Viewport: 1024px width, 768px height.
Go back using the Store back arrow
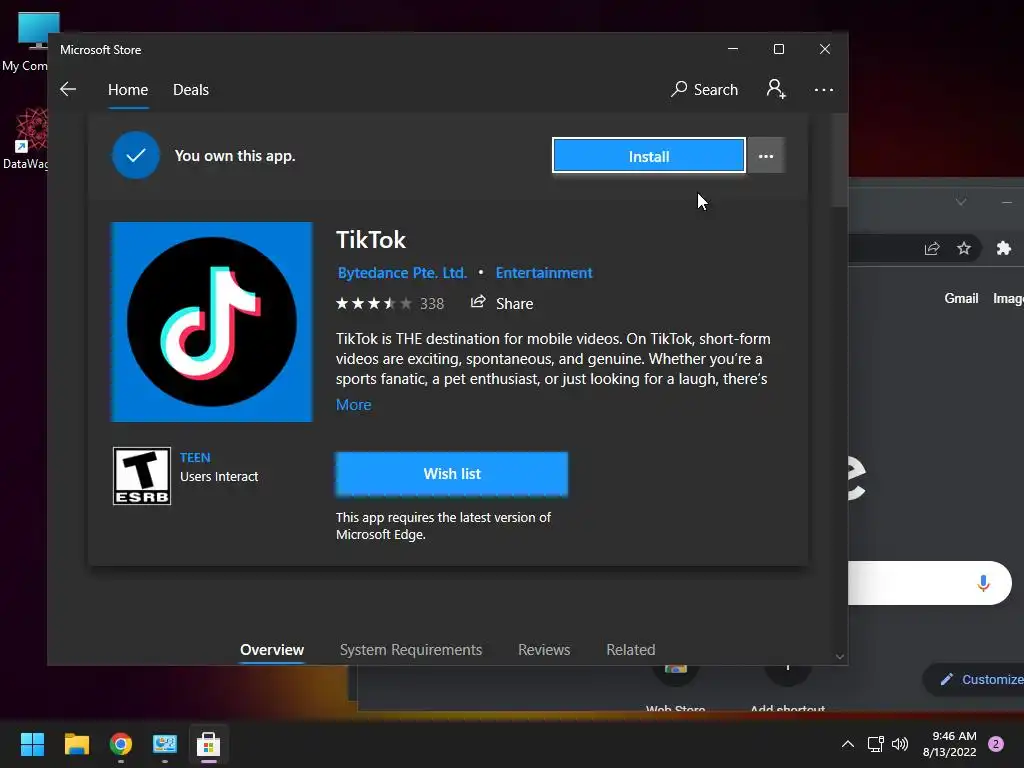tap(68, 89)
